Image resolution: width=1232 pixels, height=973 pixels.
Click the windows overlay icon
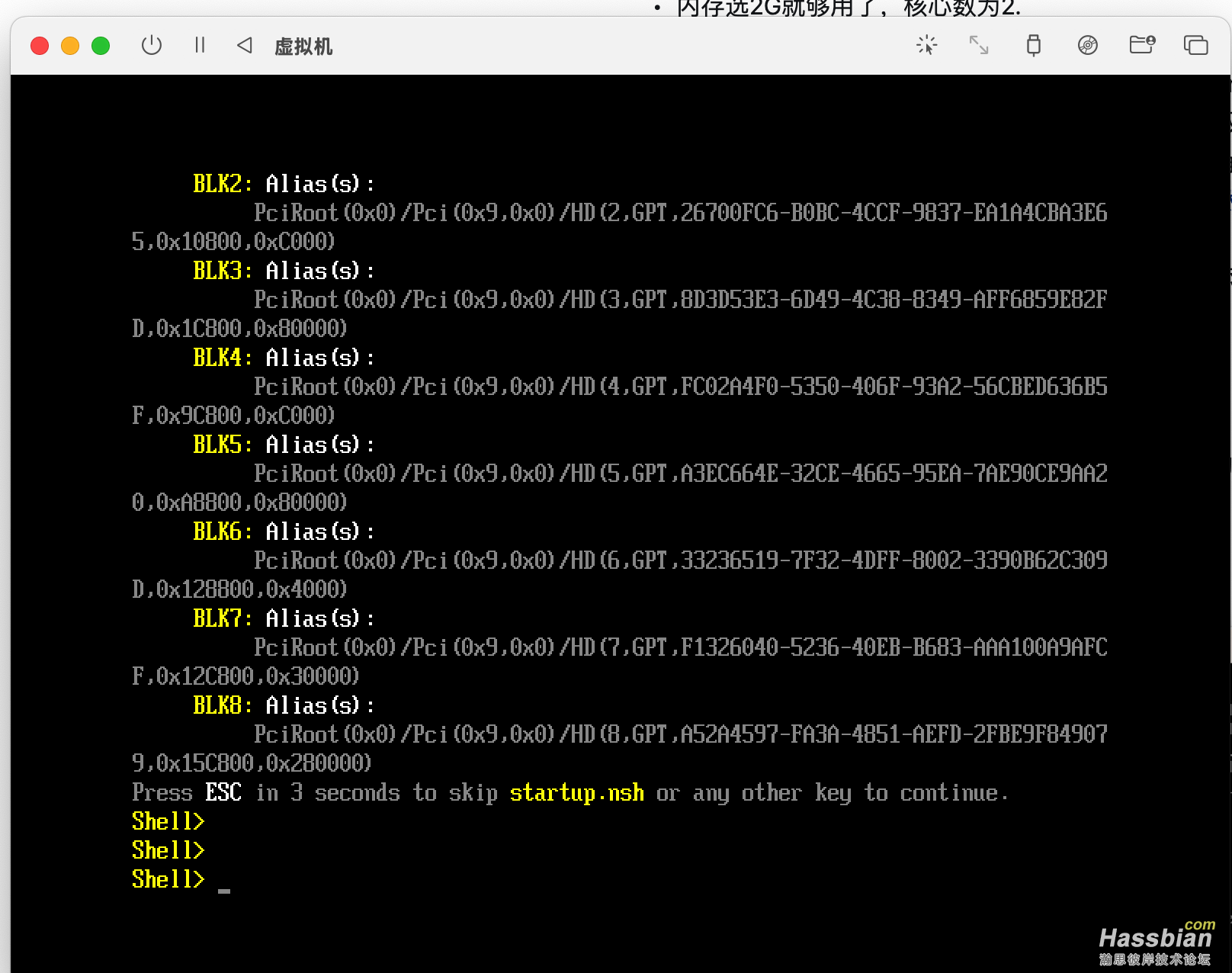1195,46
